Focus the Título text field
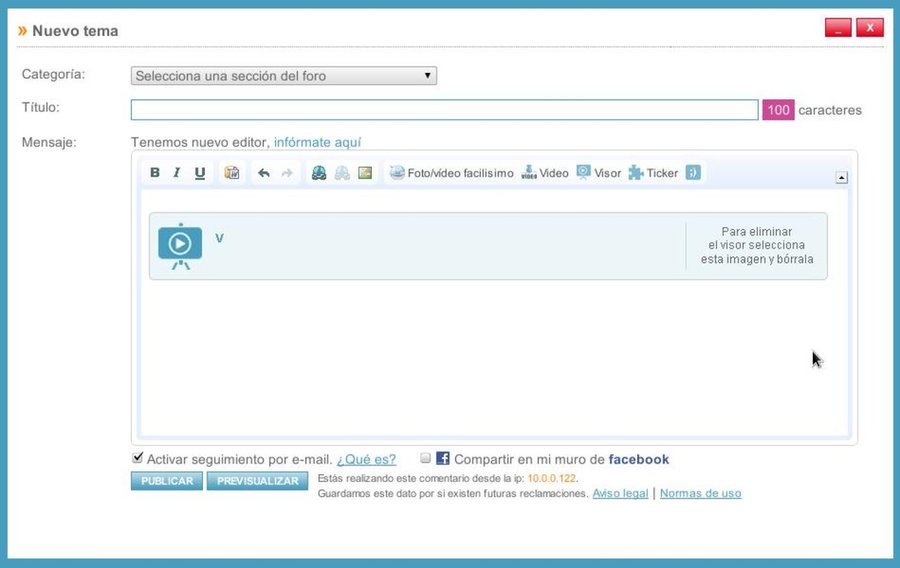 coord(444,110)
